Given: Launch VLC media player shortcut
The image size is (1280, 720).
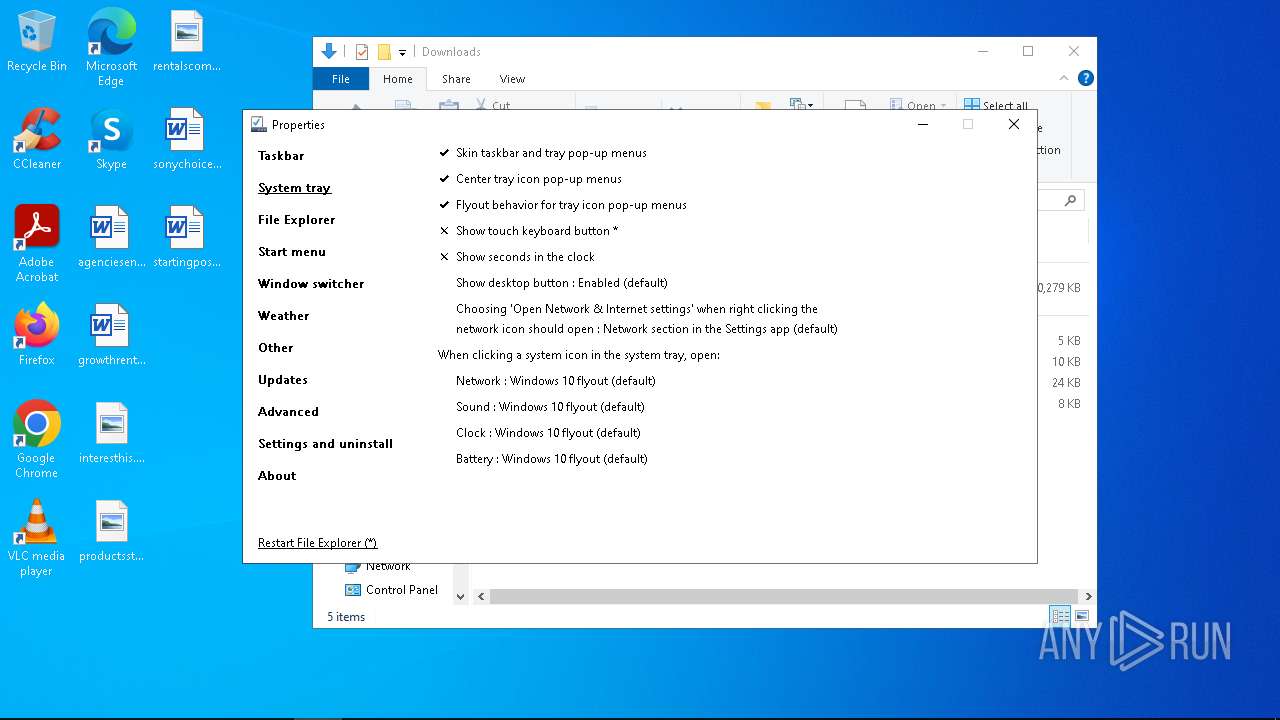Looking at the screenshot, I should [x=37, y=537].
